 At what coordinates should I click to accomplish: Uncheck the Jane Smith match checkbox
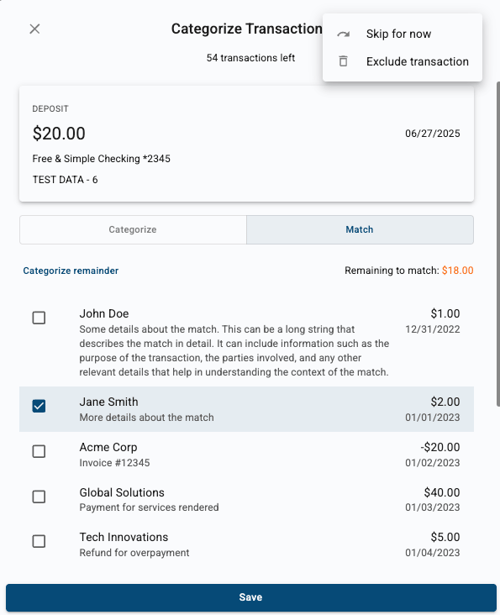click(x=39, y=406)
